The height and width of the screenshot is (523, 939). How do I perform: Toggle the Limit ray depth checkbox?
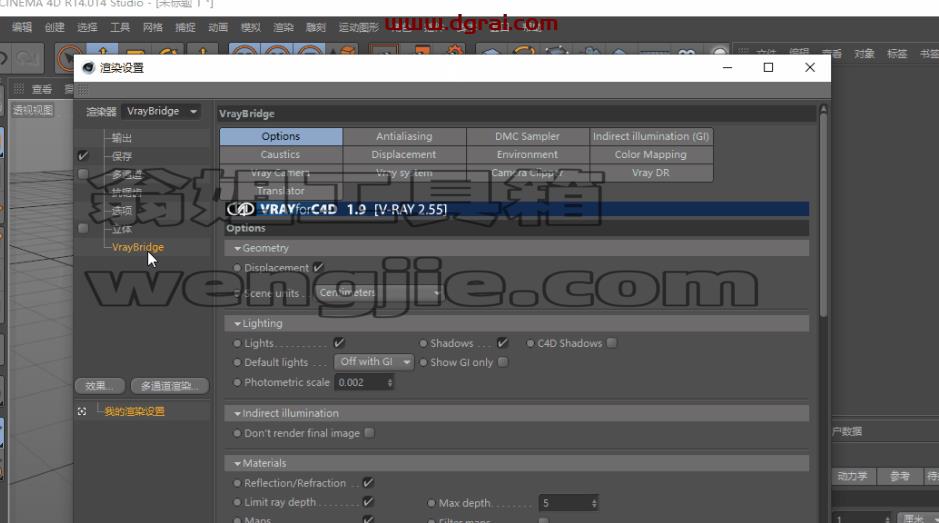tap(368, 501)
